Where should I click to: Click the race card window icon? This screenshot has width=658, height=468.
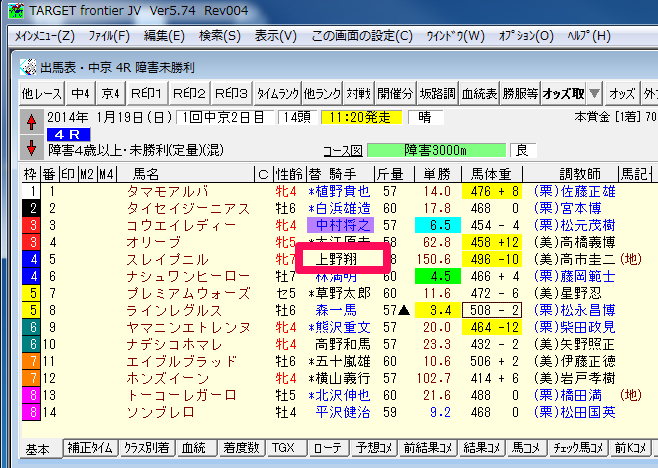tap(28, 67)
